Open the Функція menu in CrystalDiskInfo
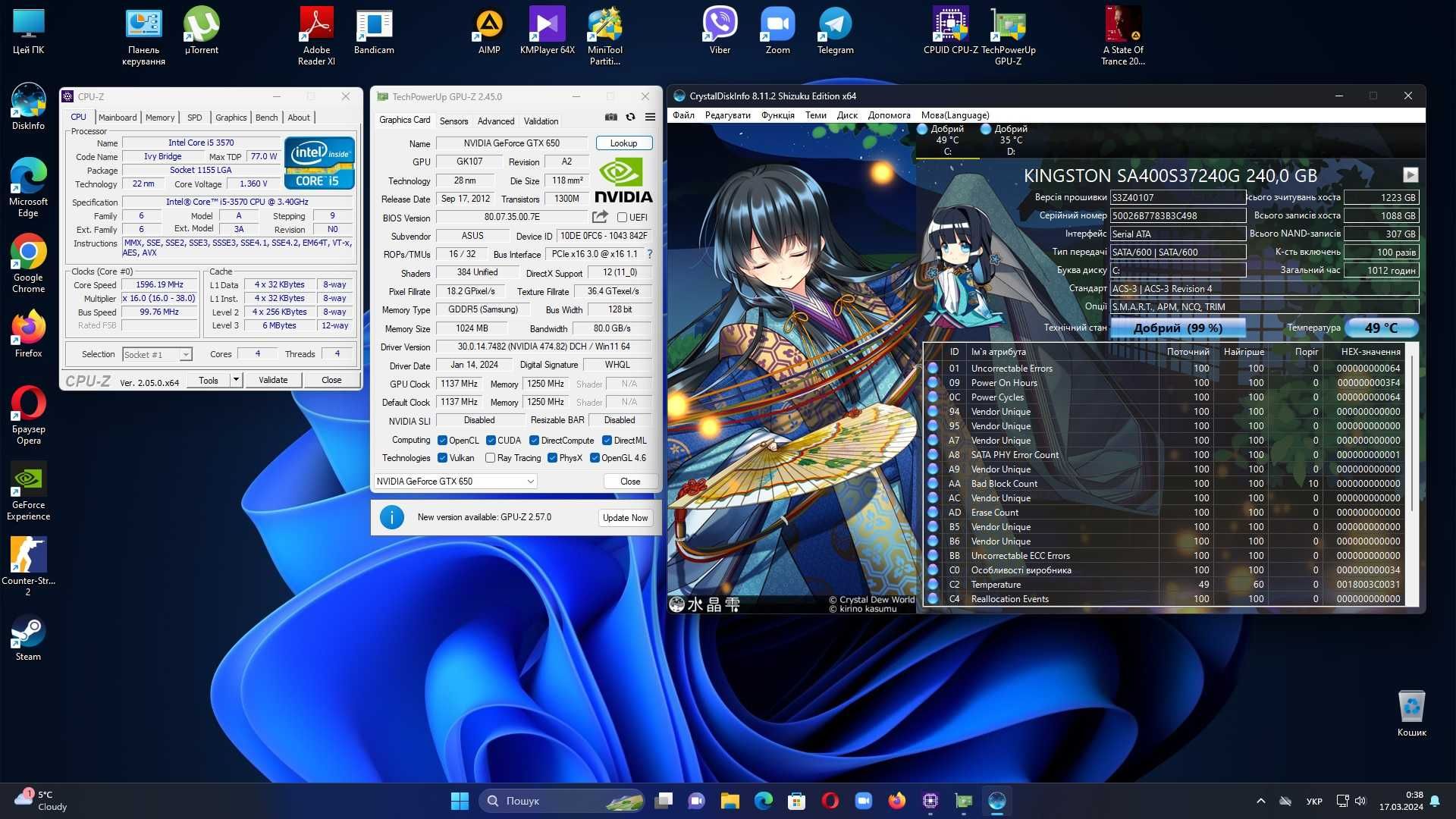This screenshot has width=1456, height=819. tap(777, 115)
